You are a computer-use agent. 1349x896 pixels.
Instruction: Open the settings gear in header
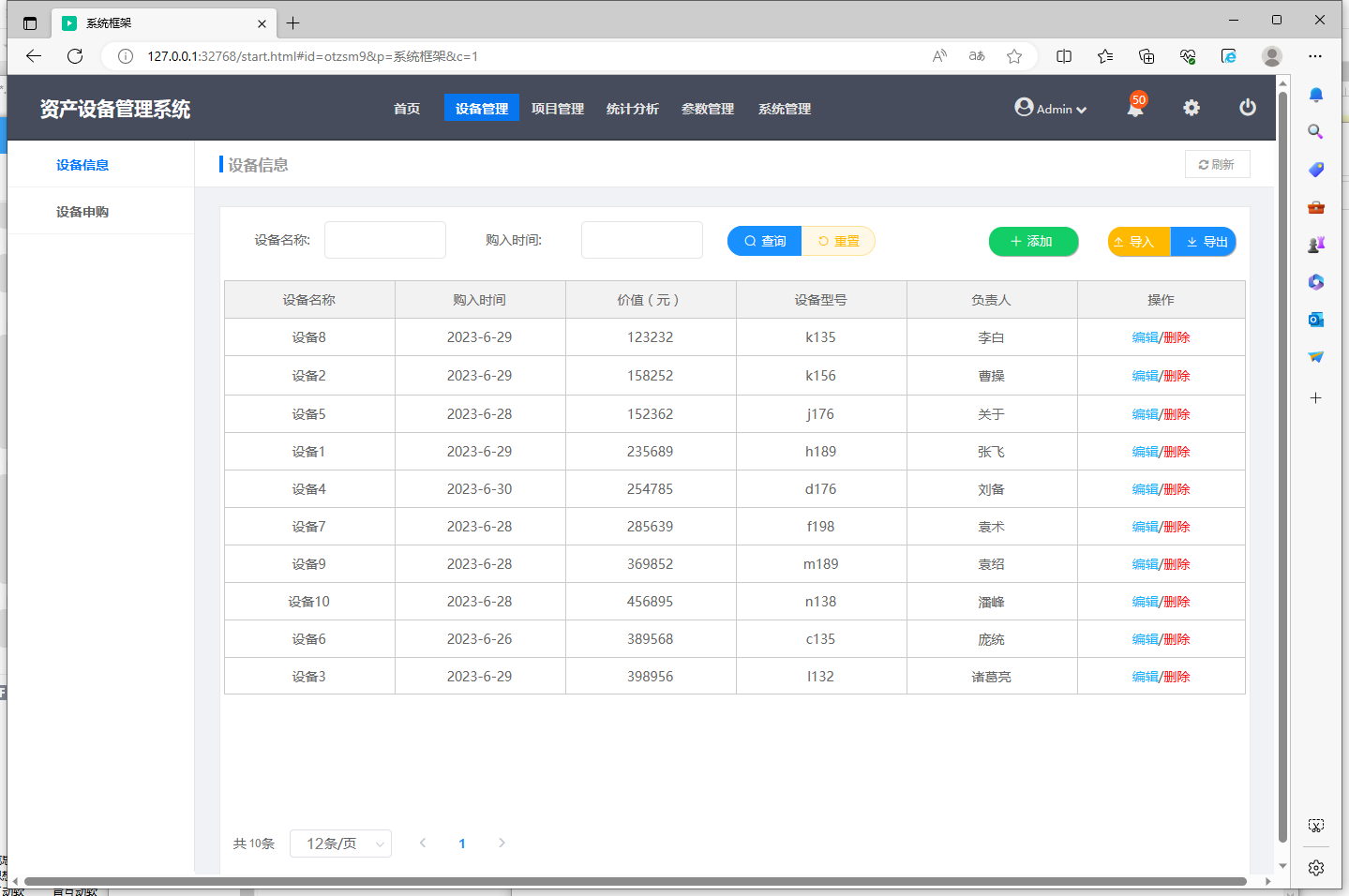point(1192,108)
